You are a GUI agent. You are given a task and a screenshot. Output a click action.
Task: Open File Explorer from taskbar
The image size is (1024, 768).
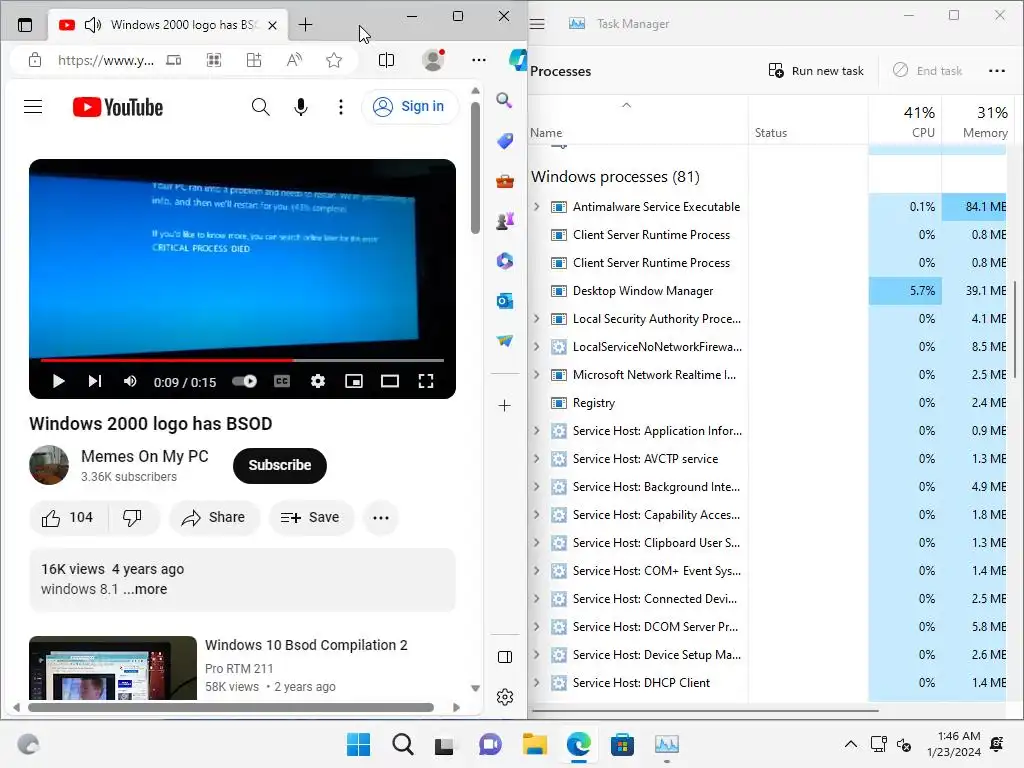(534, 744)
